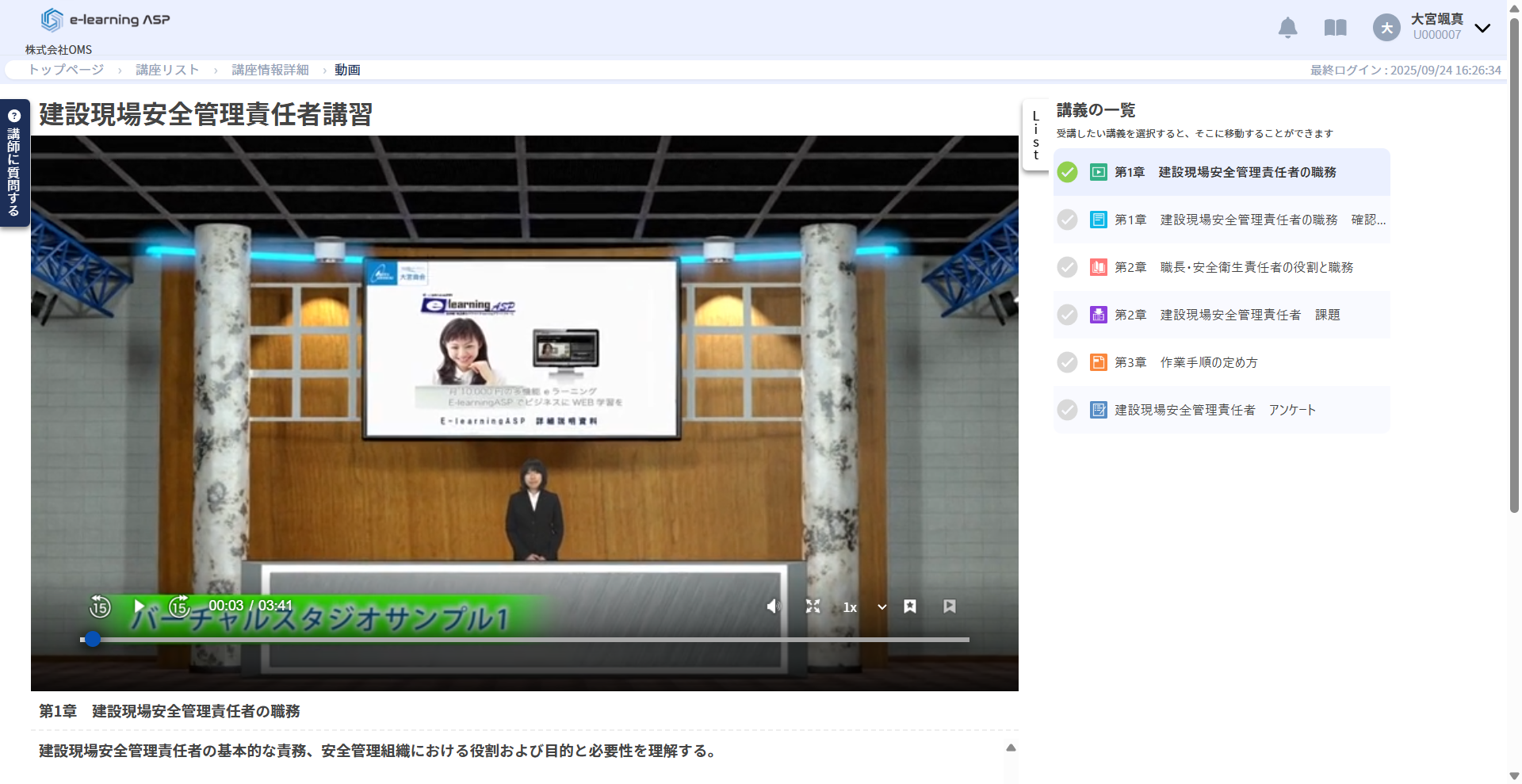This screenshot has width=1522, height=784.
Task: Rewind the video 15 seconds
Action: [100, 606]
